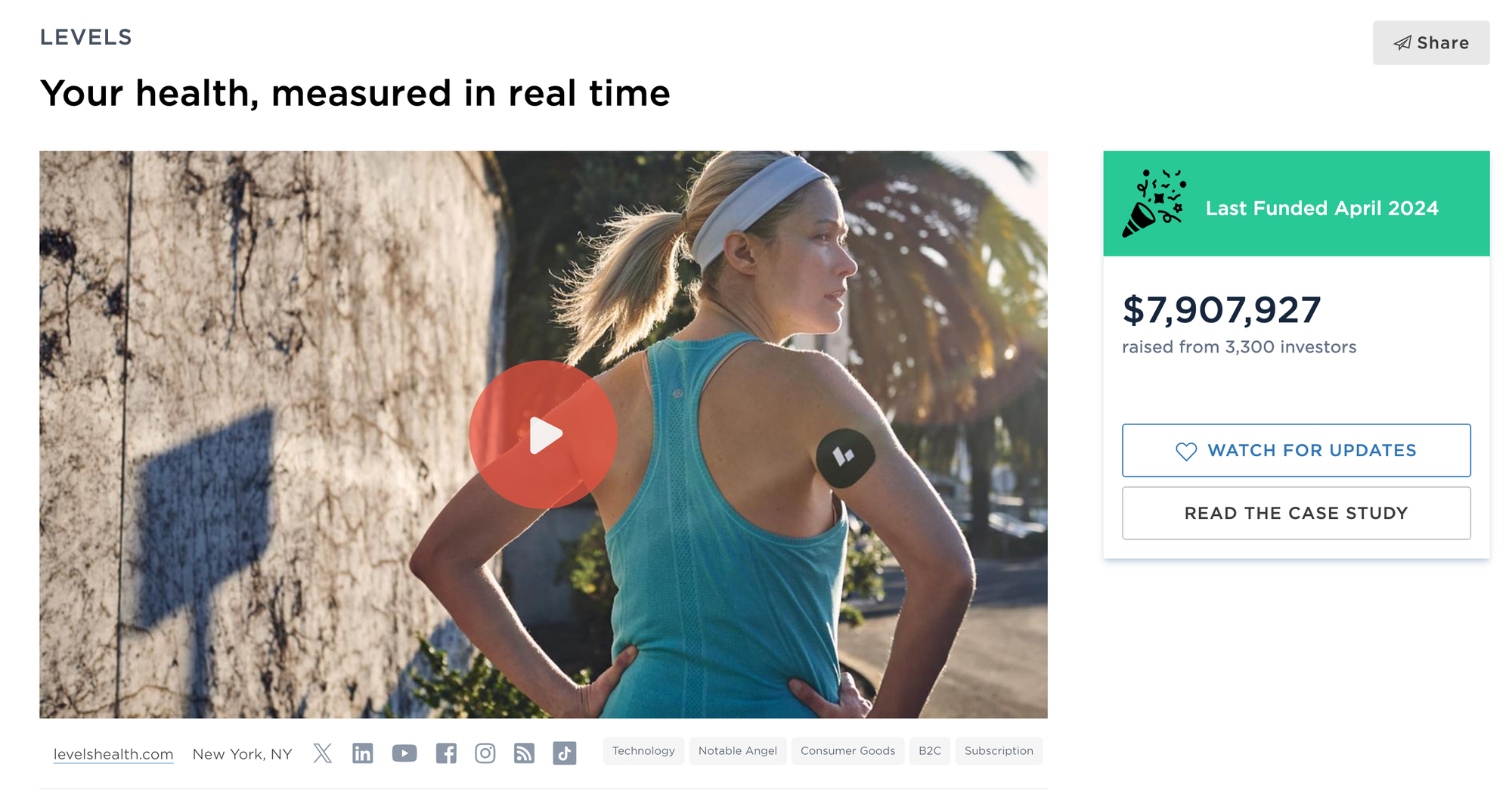
Task: Open the X (Twitter) profile icon
Action: point(323,753)
